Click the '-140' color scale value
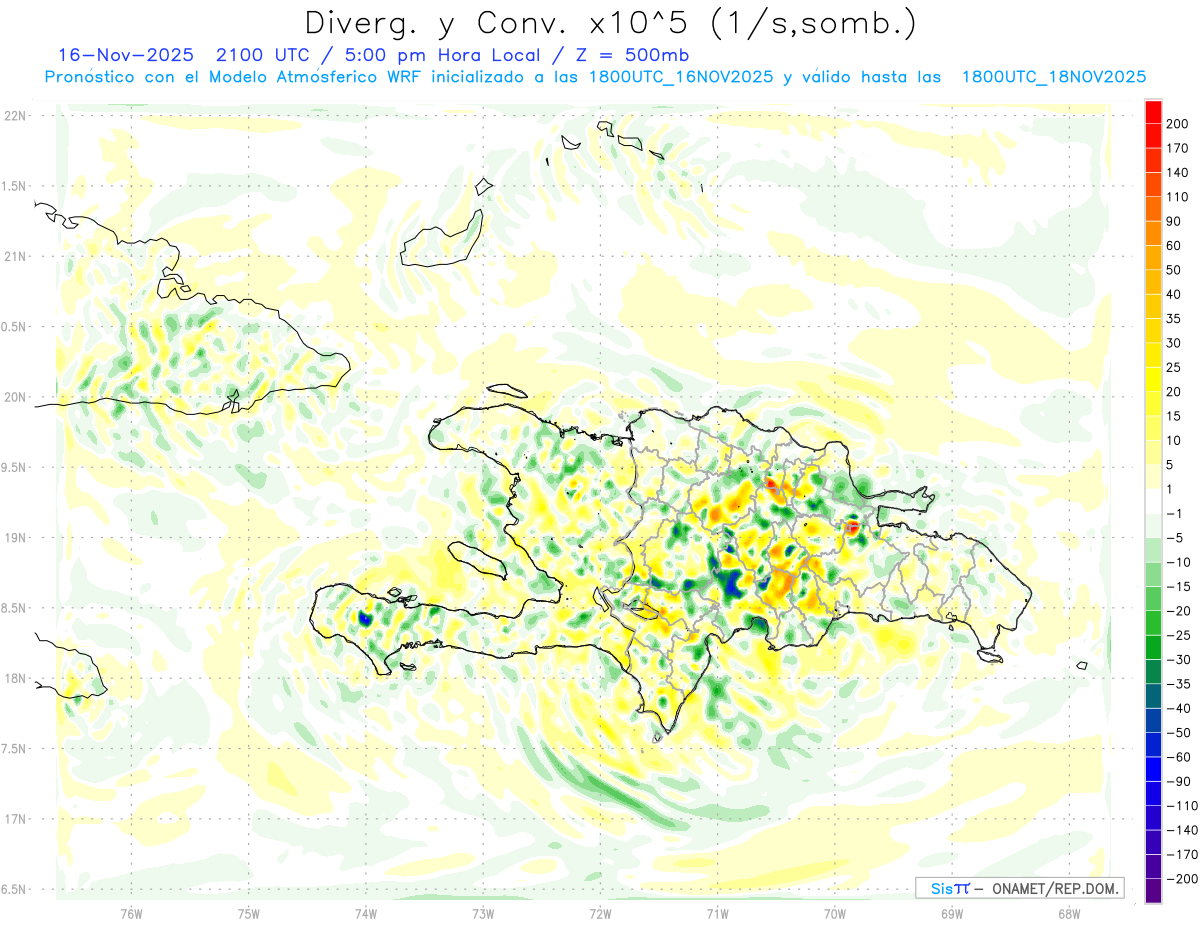Screen dimensions: 1200x927 pyautogui.click(x=1183, y=831)
